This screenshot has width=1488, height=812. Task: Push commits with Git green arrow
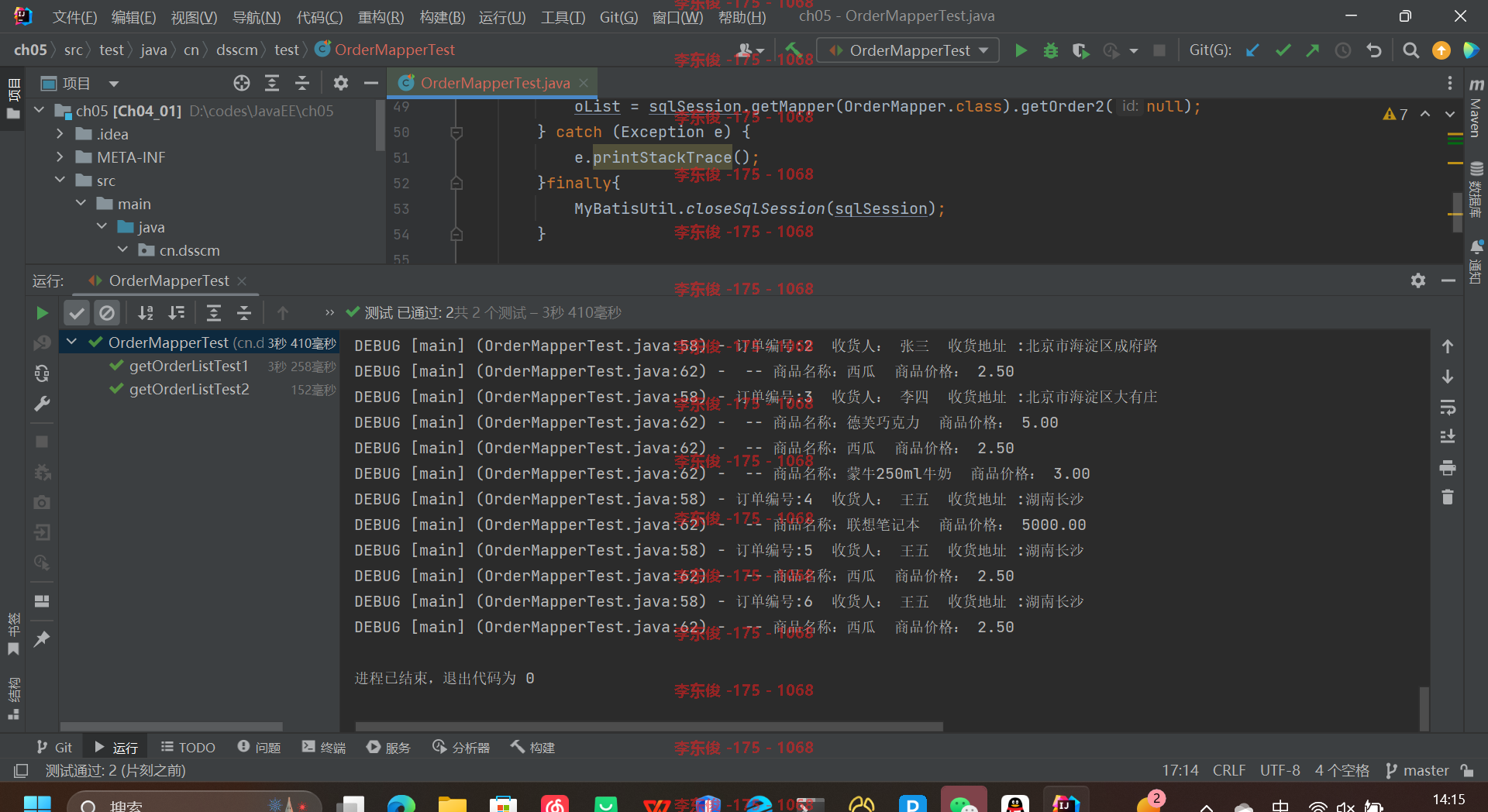click(1313, 50)
